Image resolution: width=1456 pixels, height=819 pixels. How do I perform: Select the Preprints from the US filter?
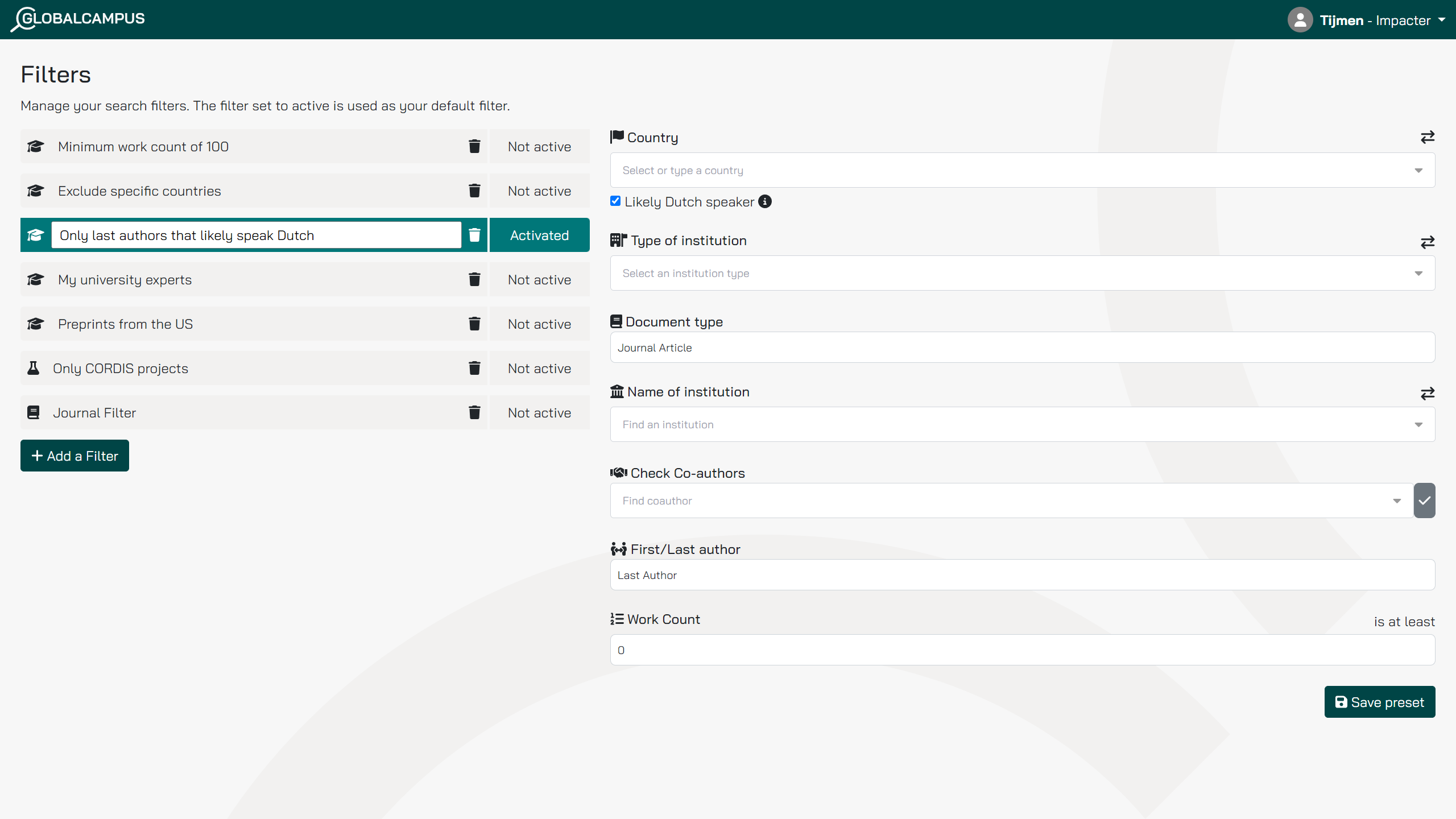point(125,324)
